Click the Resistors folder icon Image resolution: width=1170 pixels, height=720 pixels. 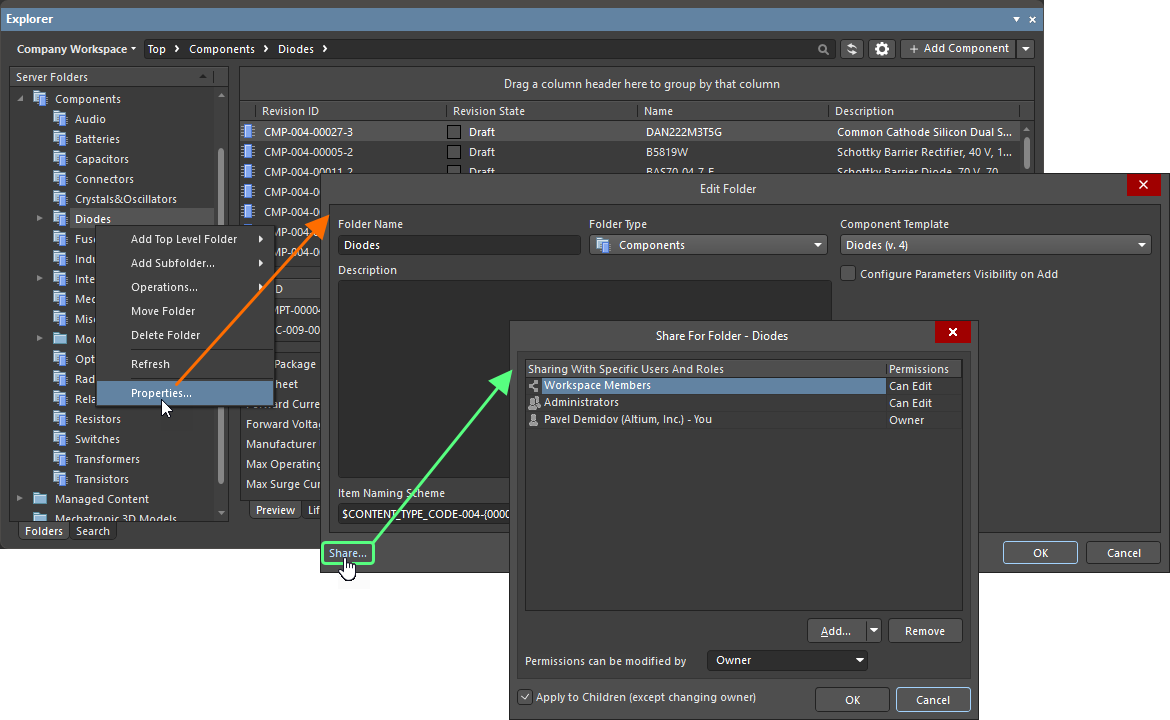pyautogui.click(x=60, y=419)
